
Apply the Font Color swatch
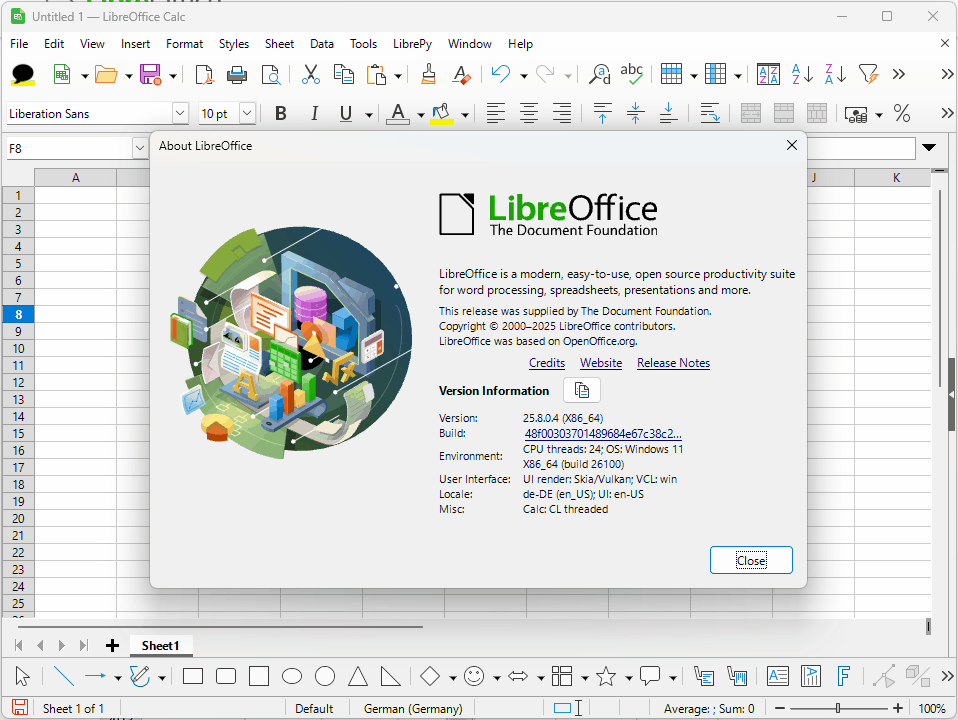398,114
